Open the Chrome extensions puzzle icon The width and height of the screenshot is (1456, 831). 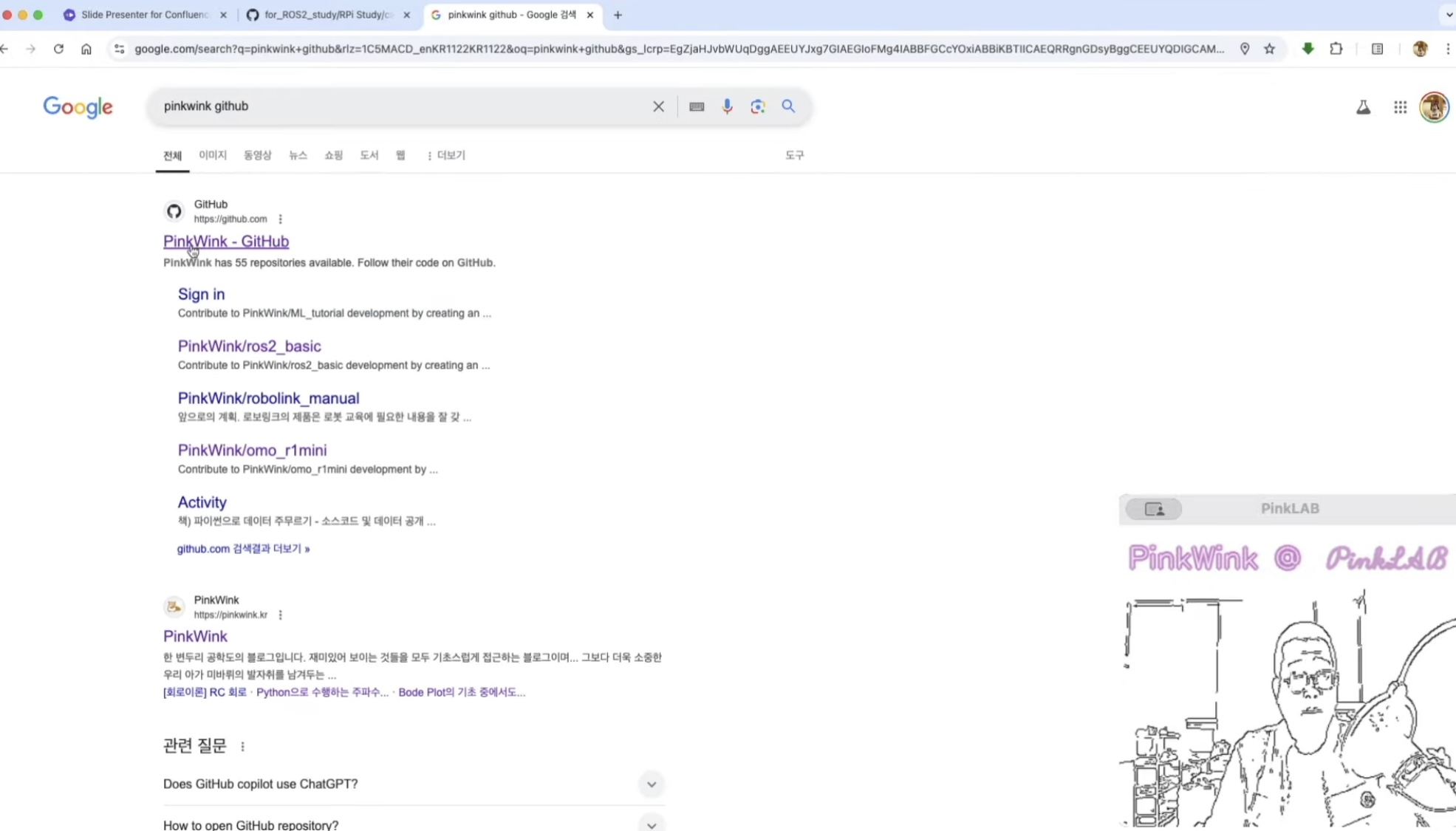click(1336, 49)
